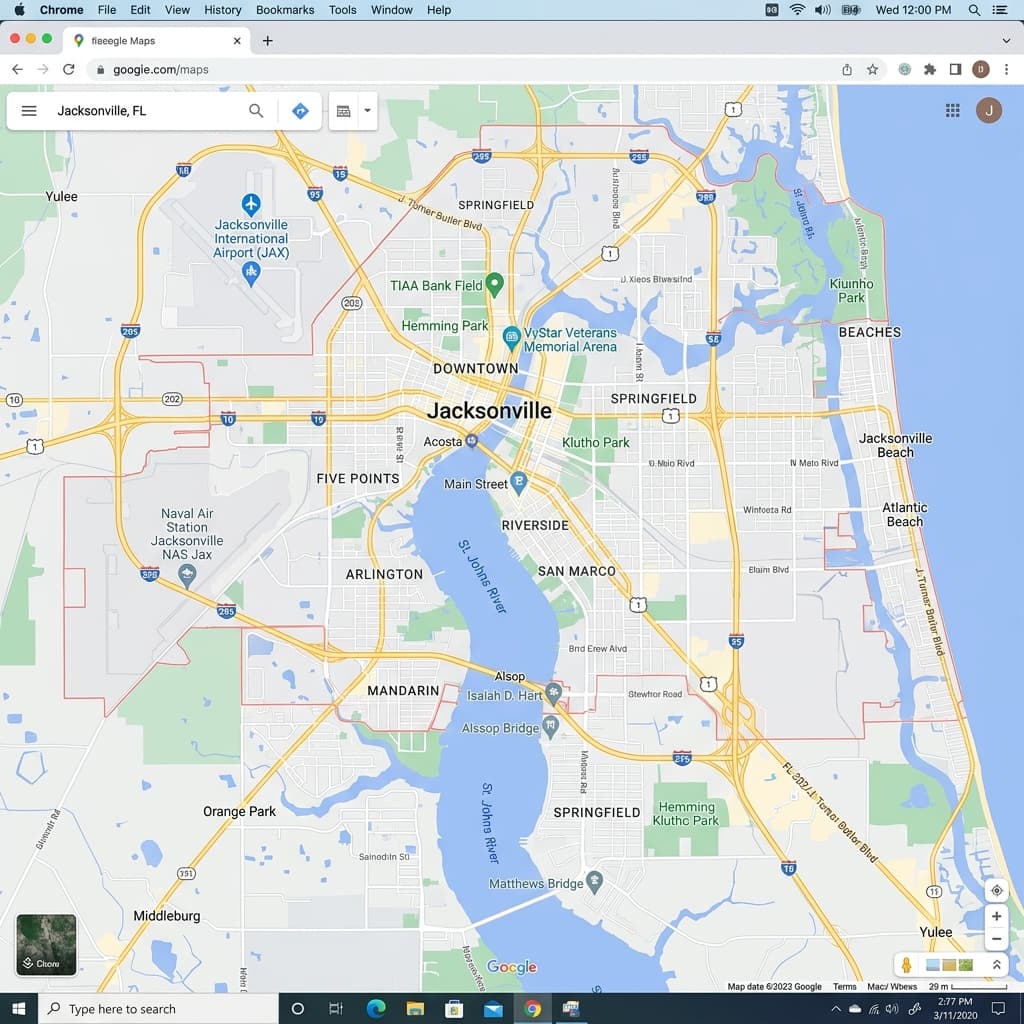Click the Isaiah D. Hart marker
1024x1024 pixels.
pos(553,694)
